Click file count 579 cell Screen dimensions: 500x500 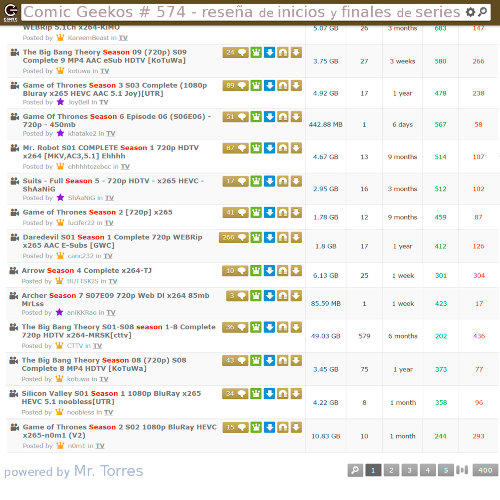coord(364,336)
